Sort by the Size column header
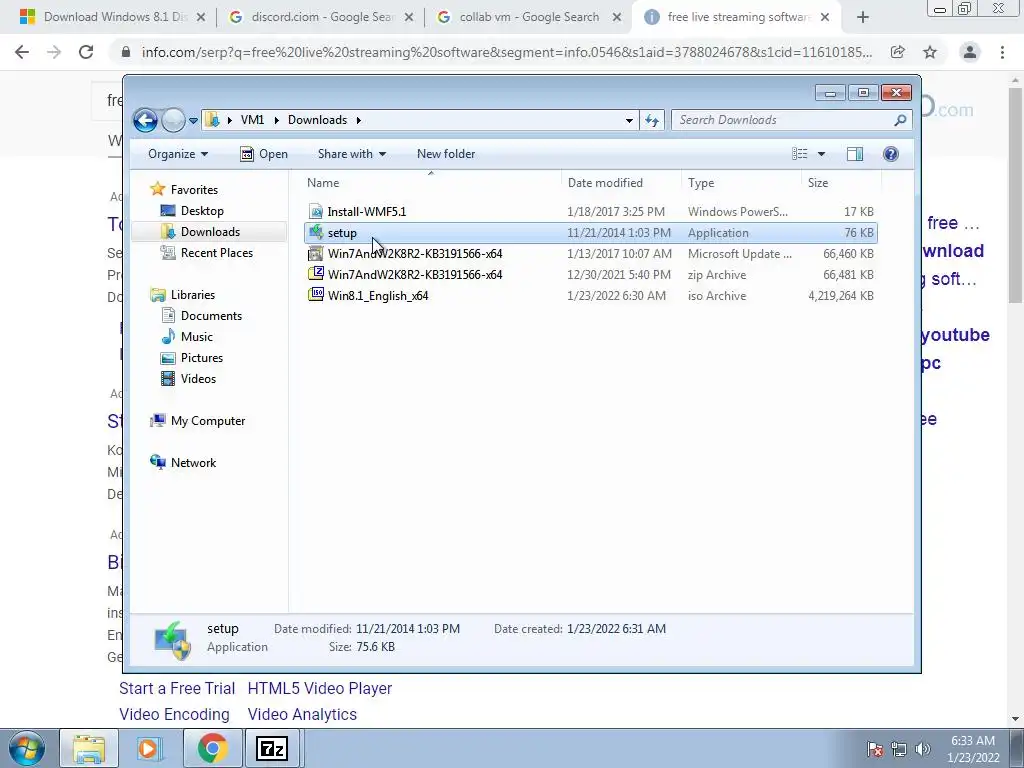The height and width of the screenshot is (768, 1024). coord(841,183)
